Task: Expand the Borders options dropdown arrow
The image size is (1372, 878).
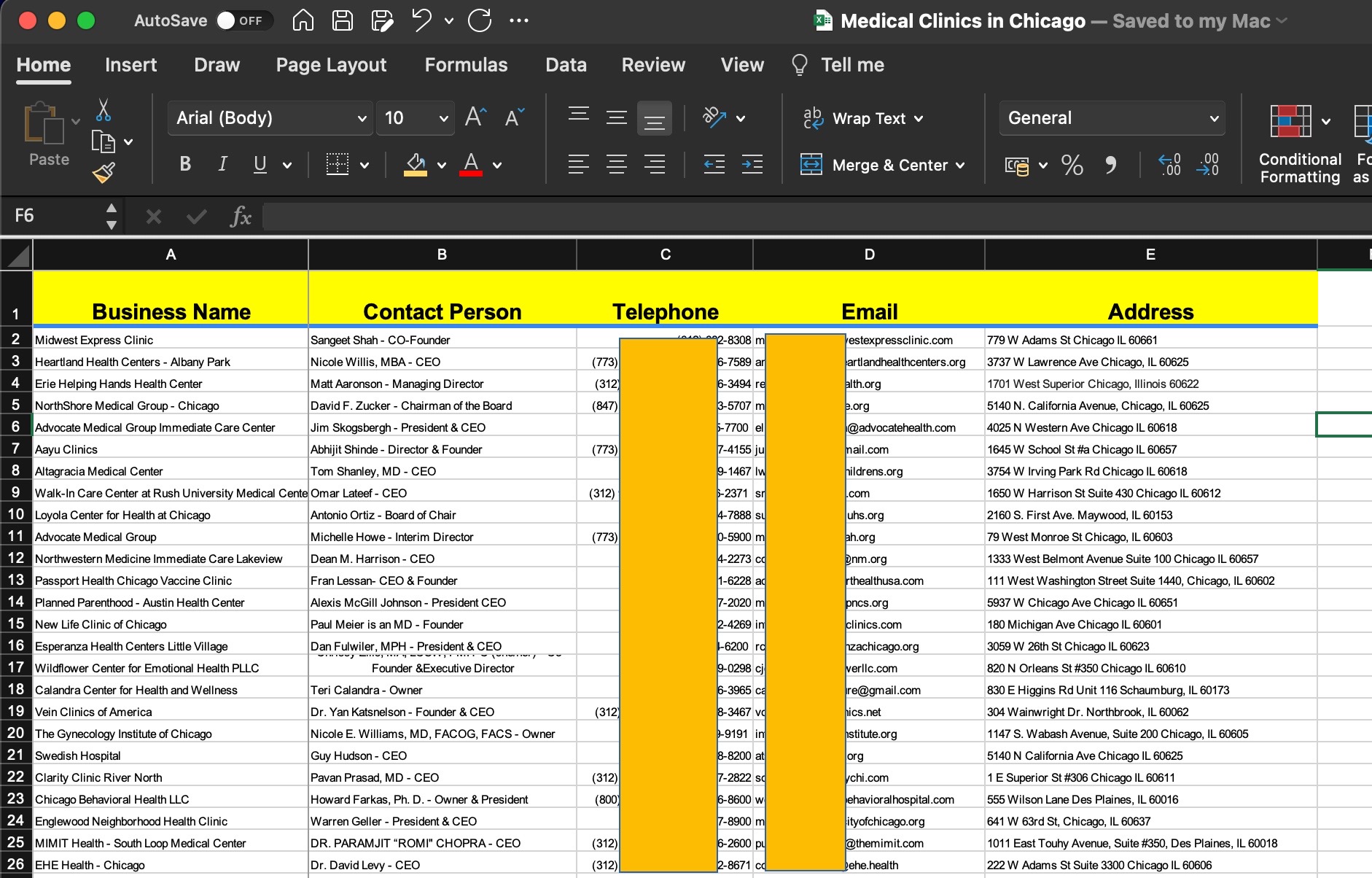Action: pyautogui.click(x=365, y=166)
